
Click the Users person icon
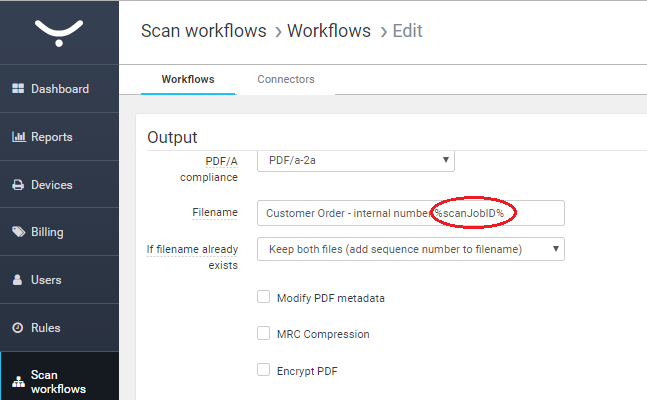coord(18,280)
